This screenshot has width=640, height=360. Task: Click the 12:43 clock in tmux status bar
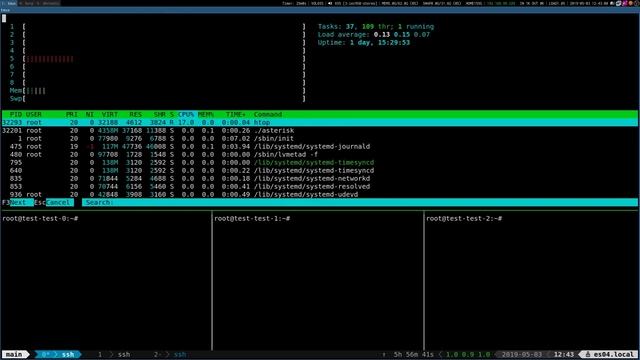[564, 354]
